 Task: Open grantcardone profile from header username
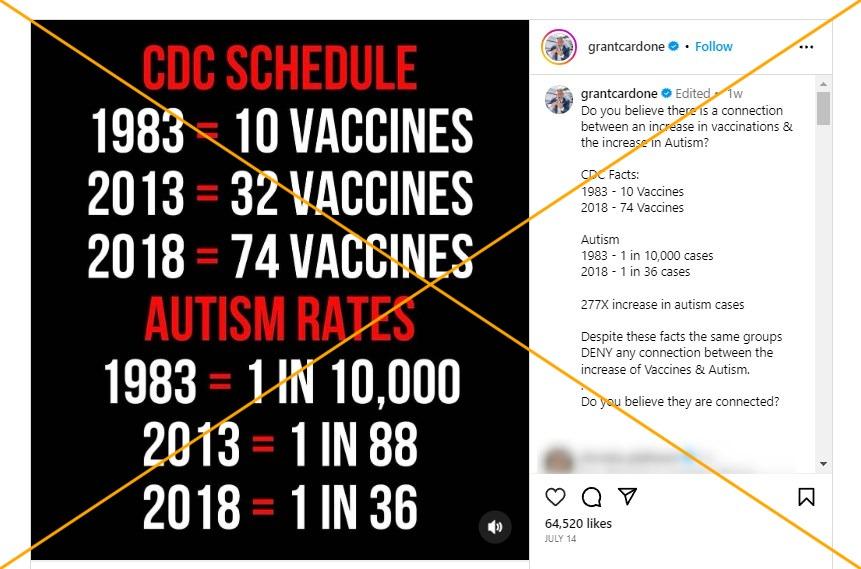click(x=626, y=47)
